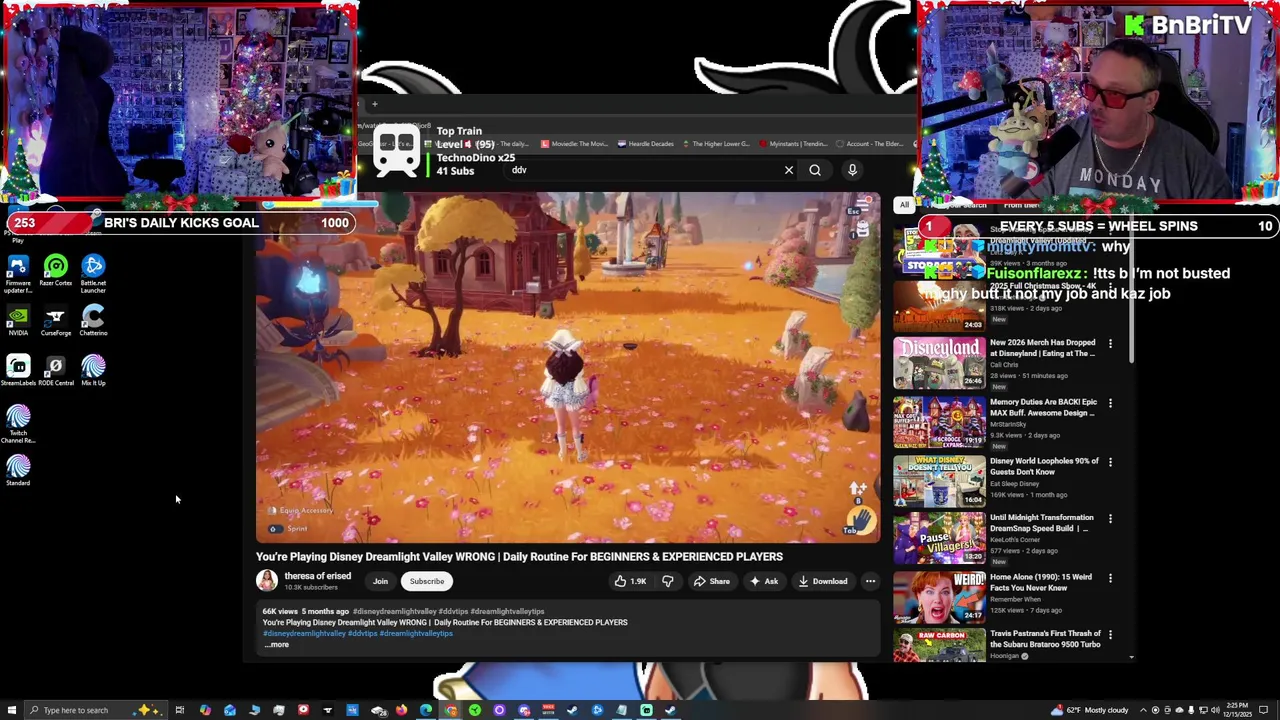Open Microsoft Edge from the taskbar
Viewport: 1280px width, 720px height.
point(426,710)
